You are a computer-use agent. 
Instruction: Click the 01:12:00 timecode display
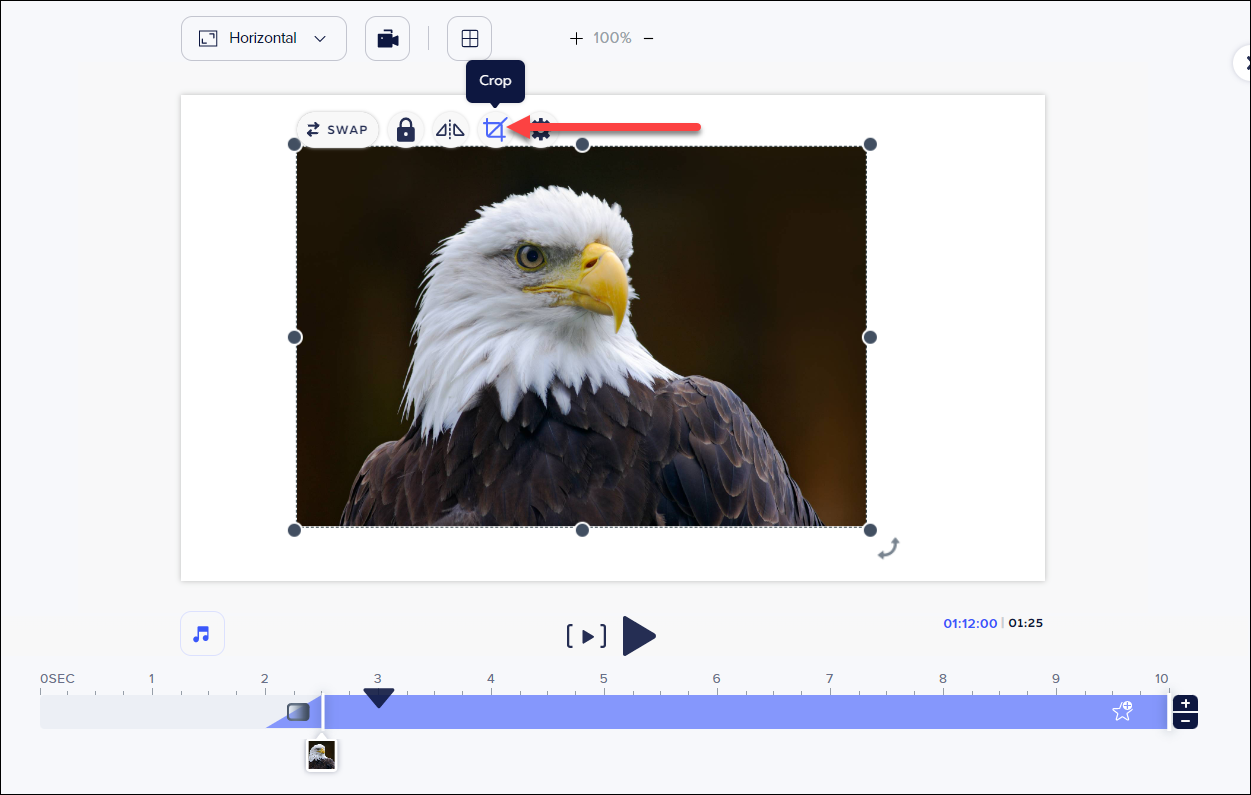pos(969,622)
